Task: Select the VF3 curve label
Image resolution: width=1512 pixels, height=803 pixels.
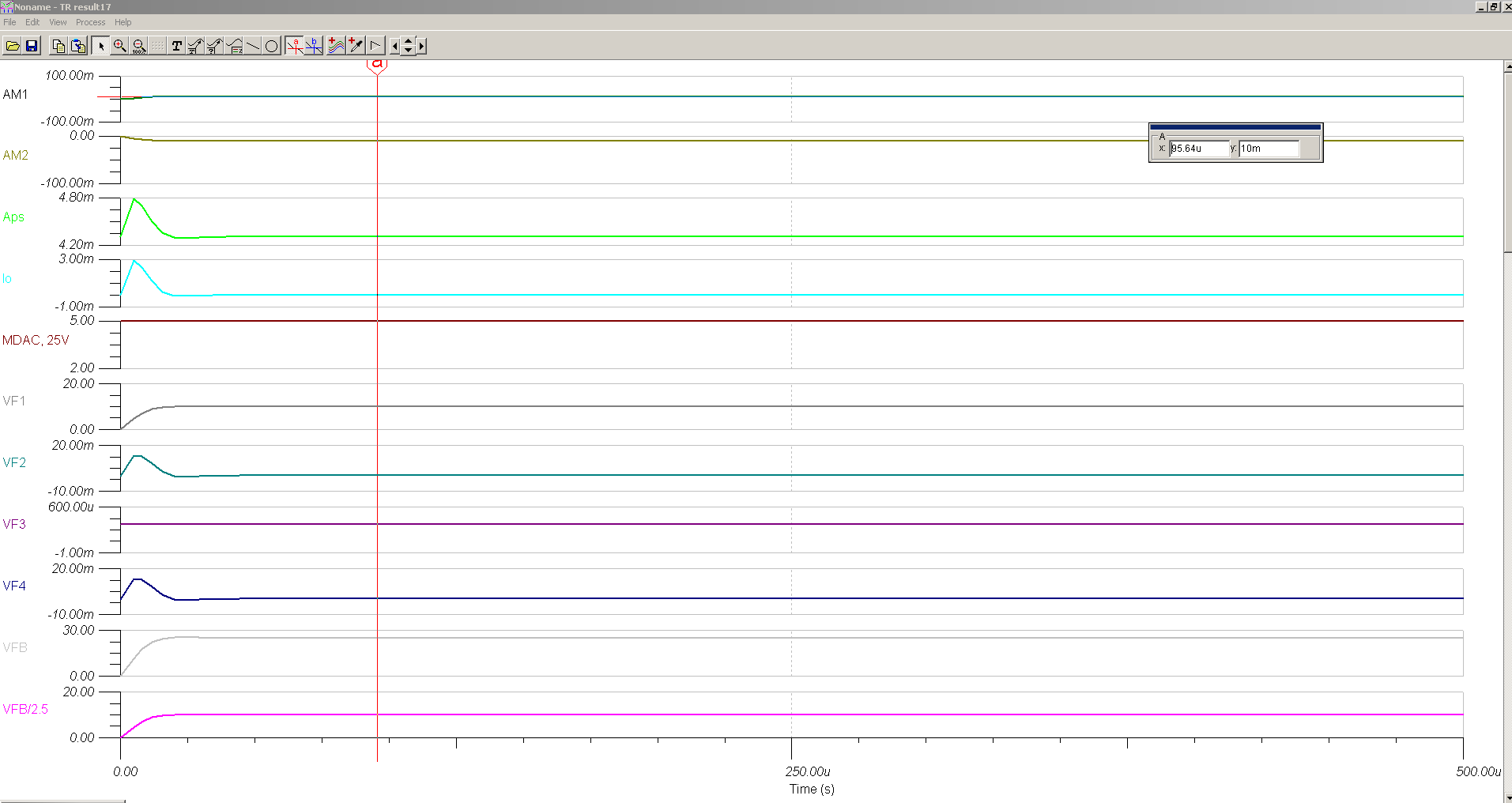Action: pyautogui.click(x=14, y=525)
